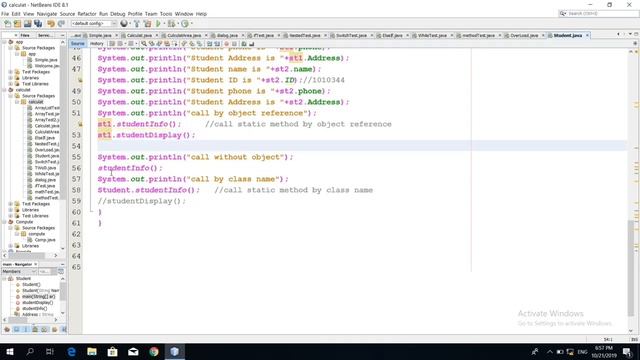The height and width of the screenshot is (360, 640).
Task: Select the History view button
Action: click(97, 44)
